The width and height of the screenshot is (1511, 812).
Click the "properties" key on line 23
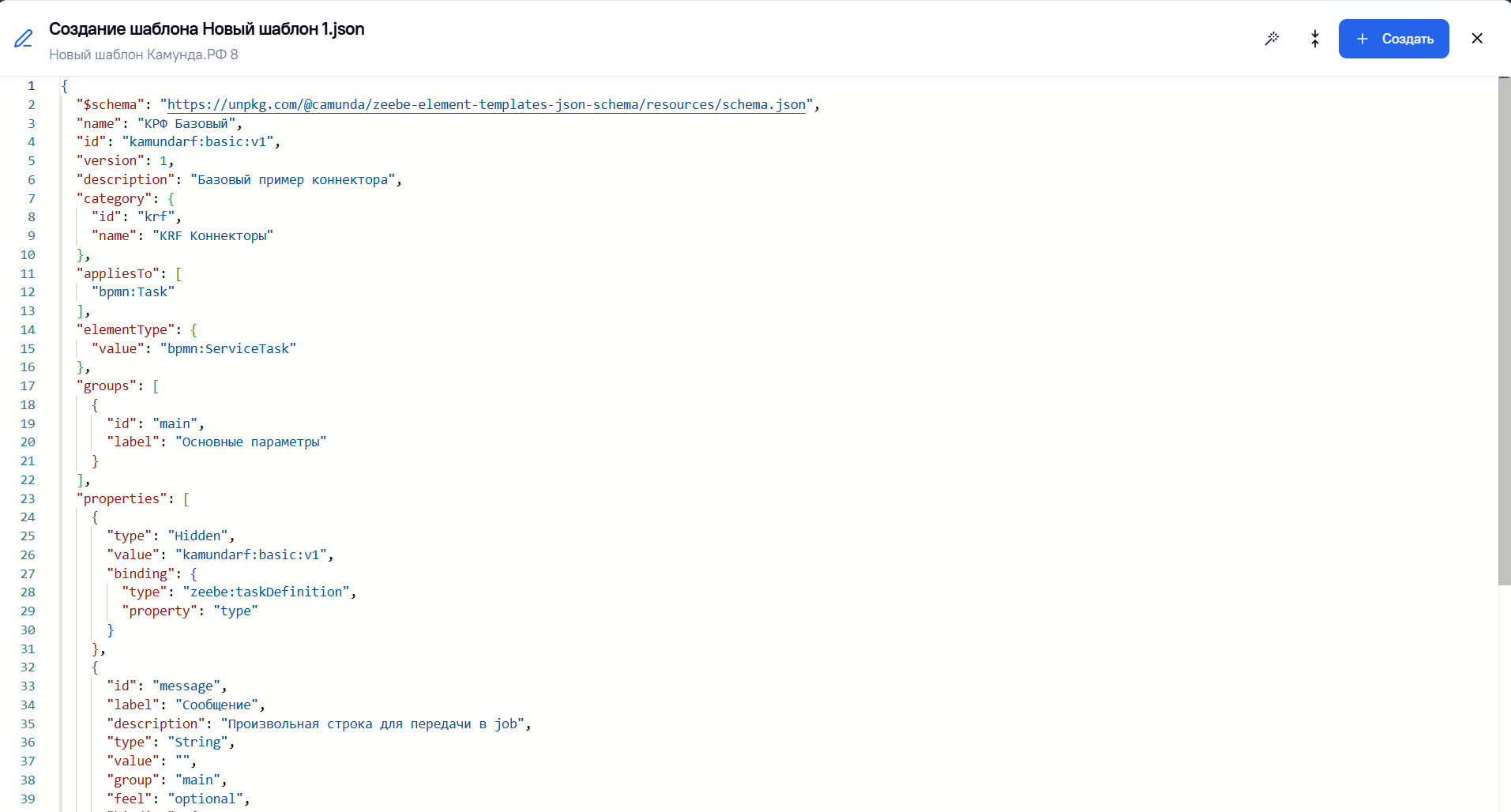click(x=122, y=498)
